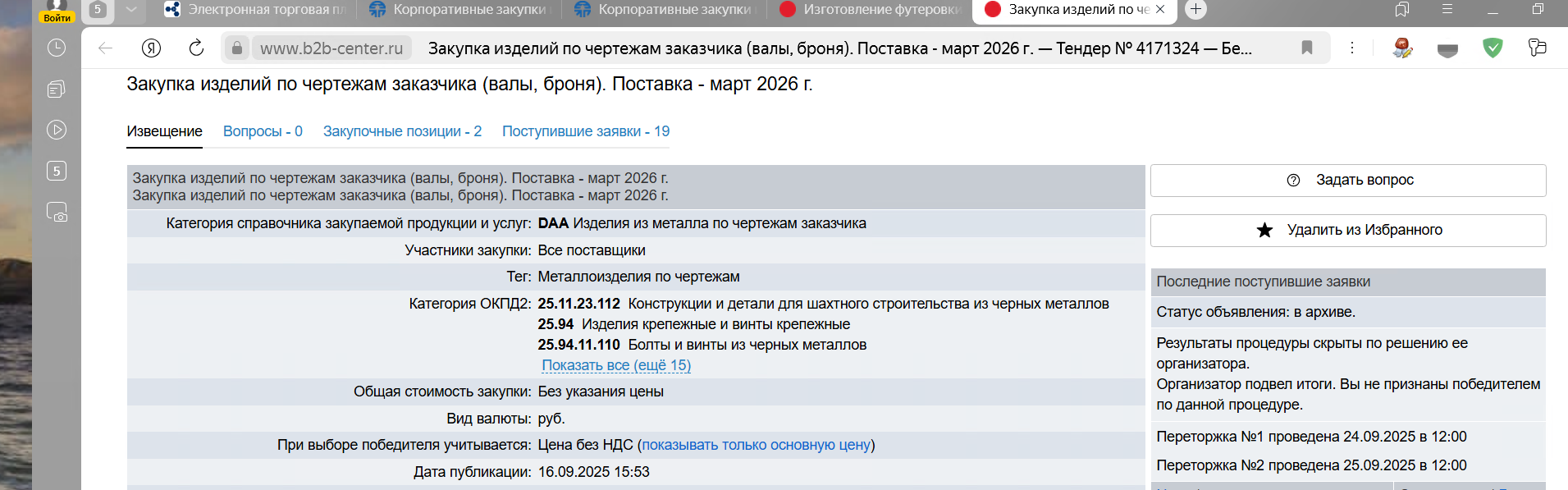Click the Задать вопрос button
Image resolution: width=1568 pixels, height=490 pixels.
pos(1348,181)
